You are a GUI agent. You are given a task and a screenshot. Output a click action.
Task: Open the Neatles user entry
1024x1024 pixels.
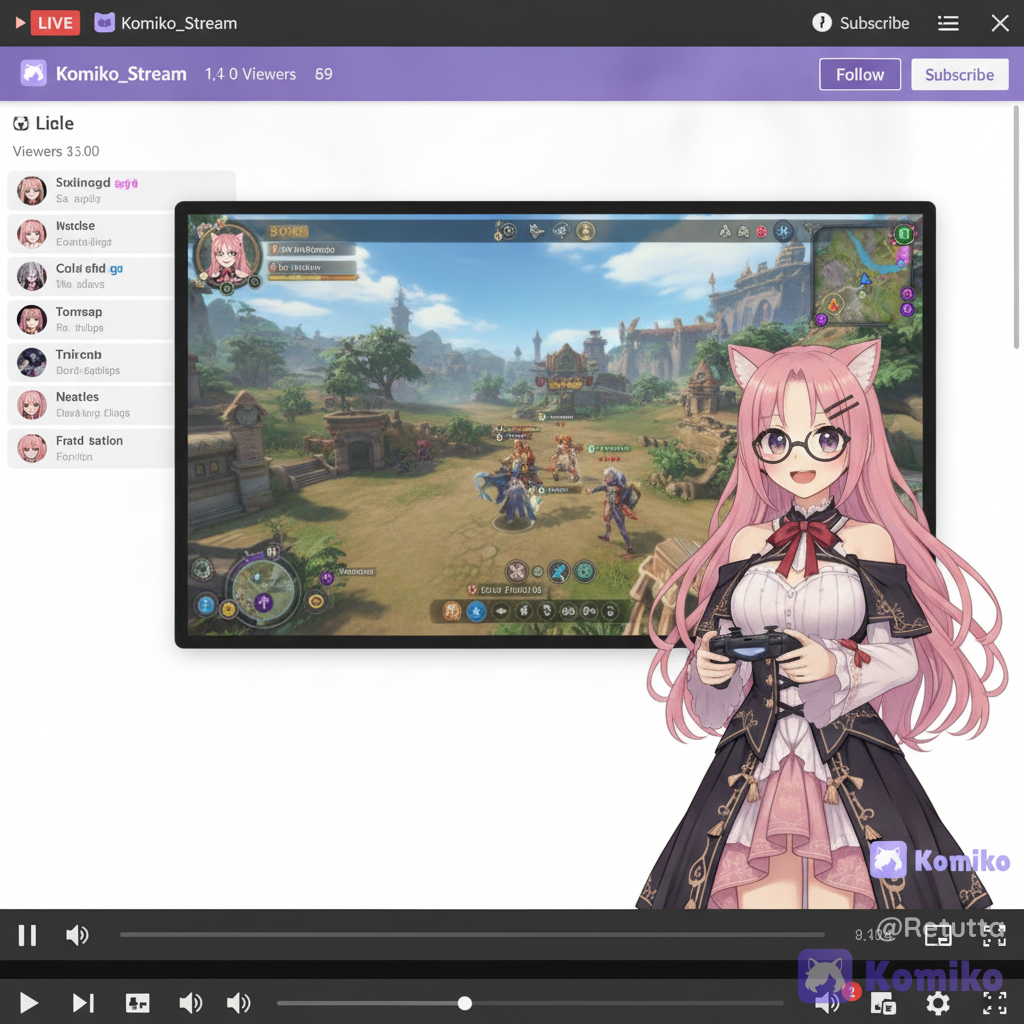(92, 405)
